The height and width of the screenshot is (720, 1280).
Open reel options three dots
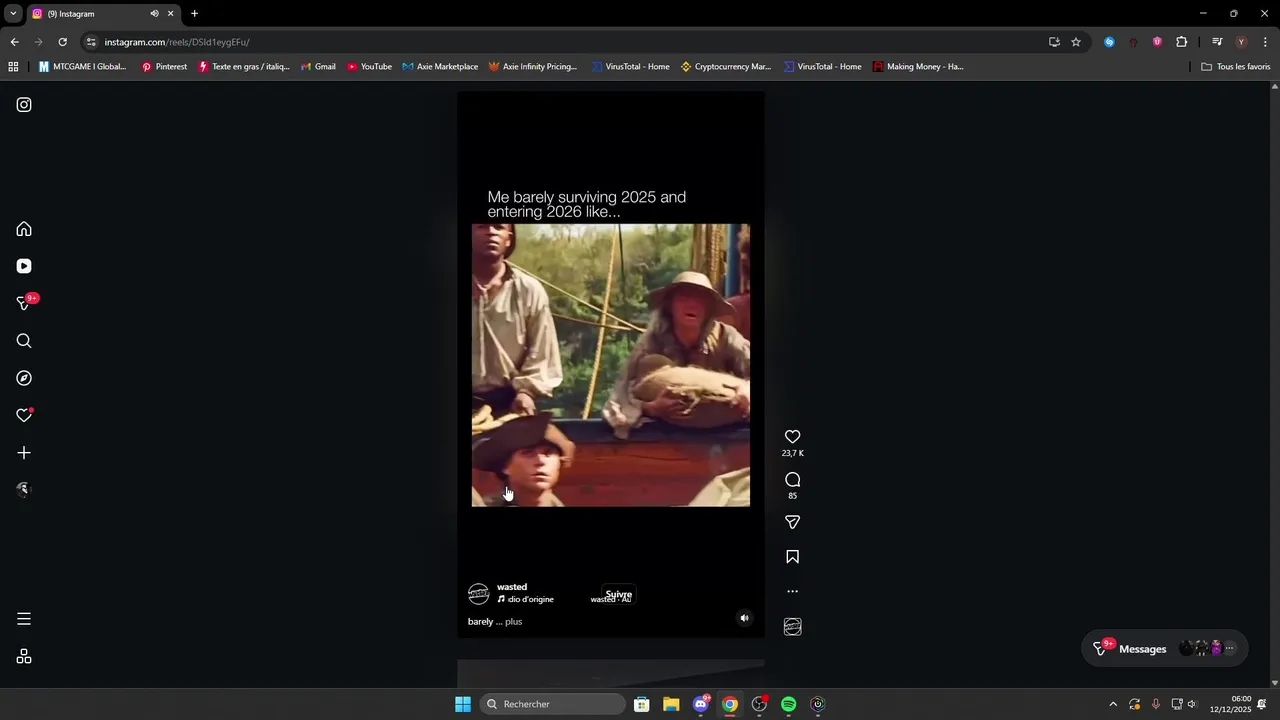click(792, 591)
